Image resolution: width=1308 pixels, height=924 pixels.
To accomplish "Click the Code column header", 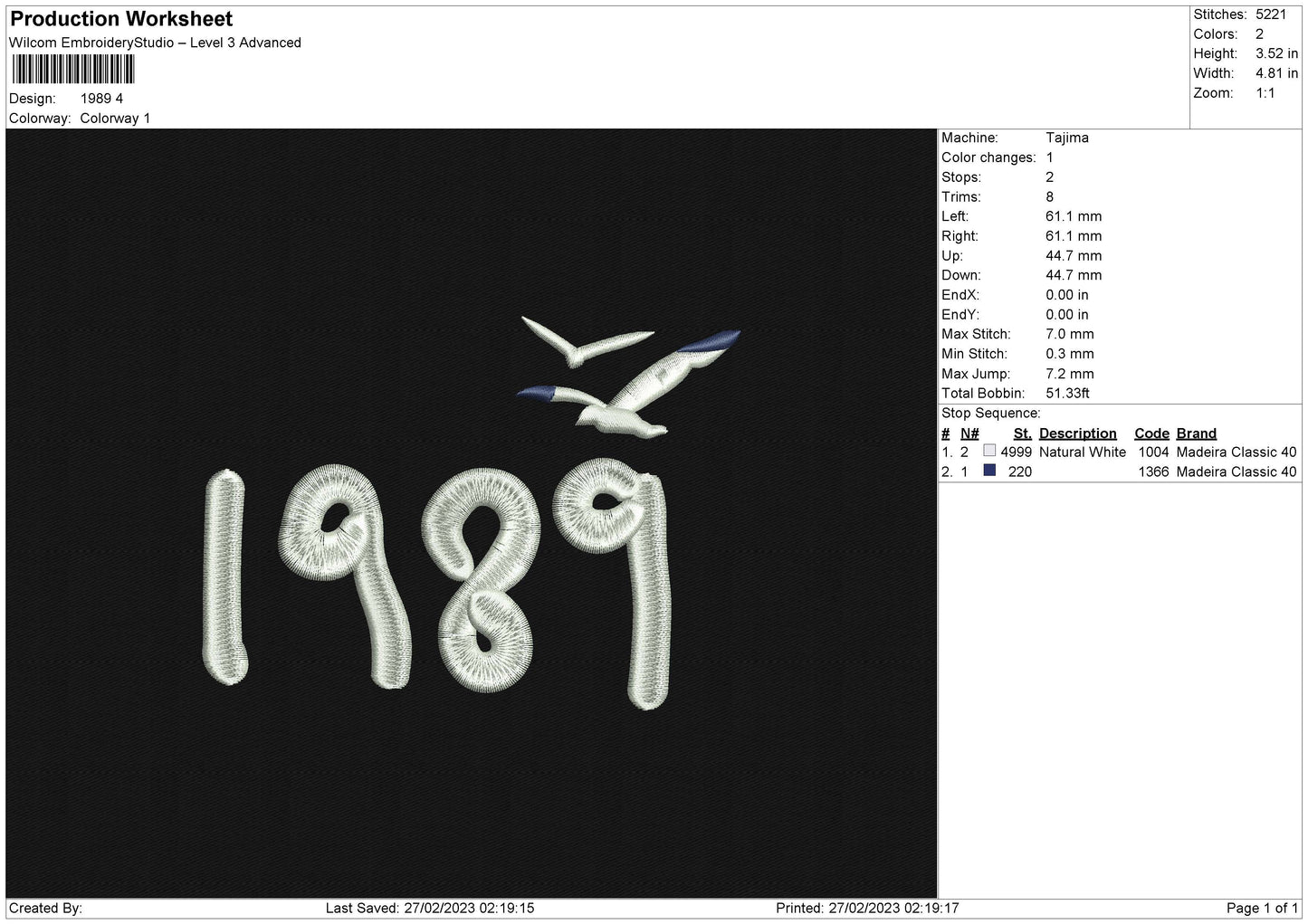I will (1151, 433).
